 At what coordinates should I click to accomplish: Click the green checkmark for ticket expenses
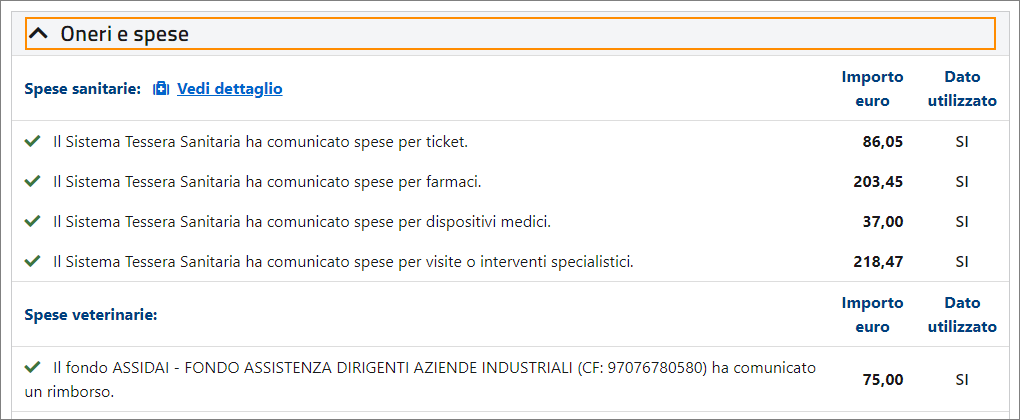coord(33,142)
